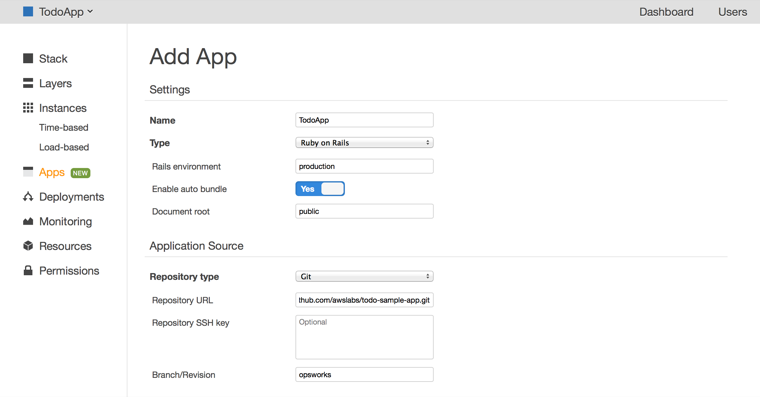Click the Monitoring chart icon
This screenshot has height=397, width=760.
(28, 221)
